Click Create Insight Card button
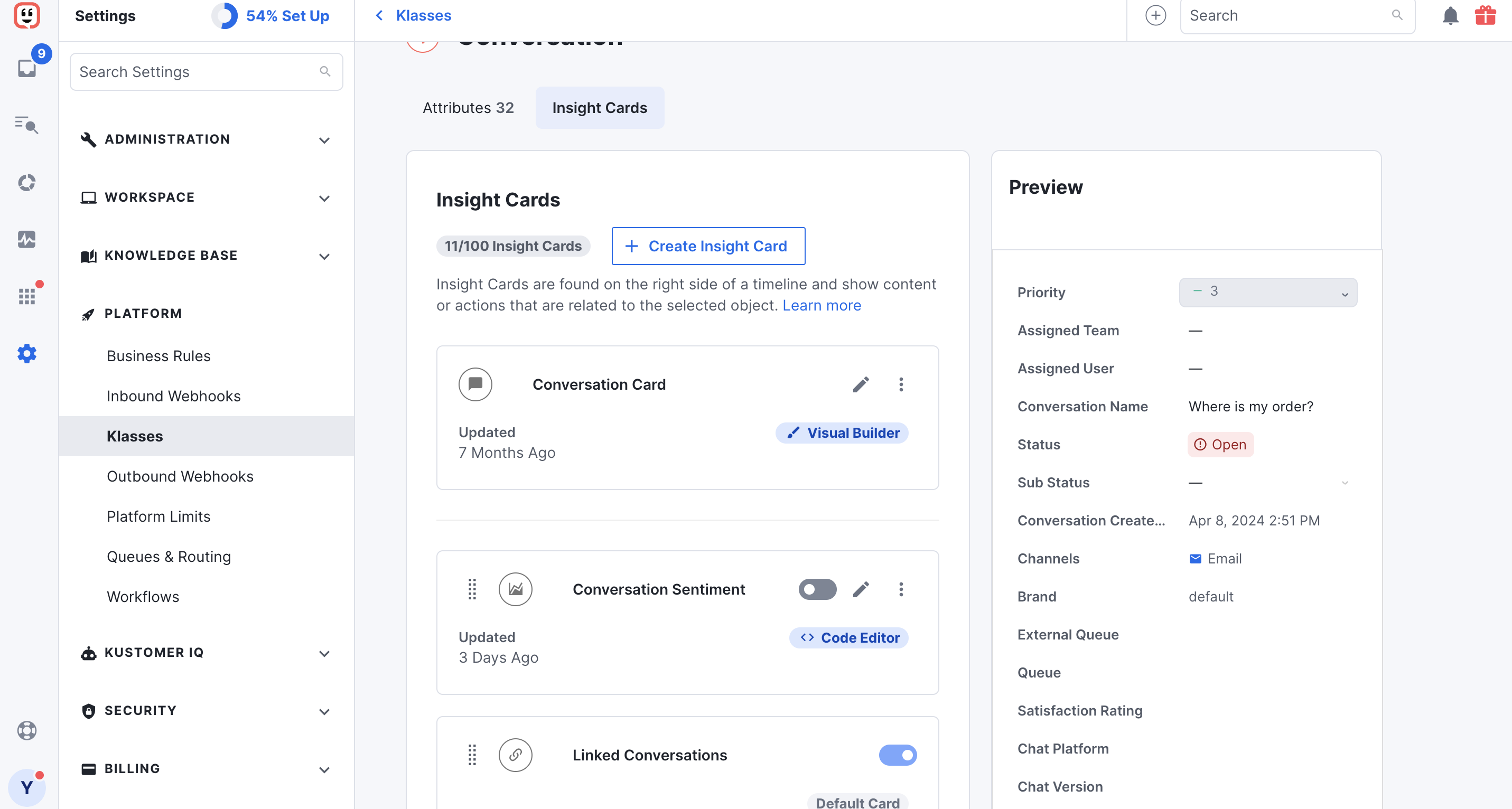1512x809 pixels. pyautogui.click(x=708, y=246)
